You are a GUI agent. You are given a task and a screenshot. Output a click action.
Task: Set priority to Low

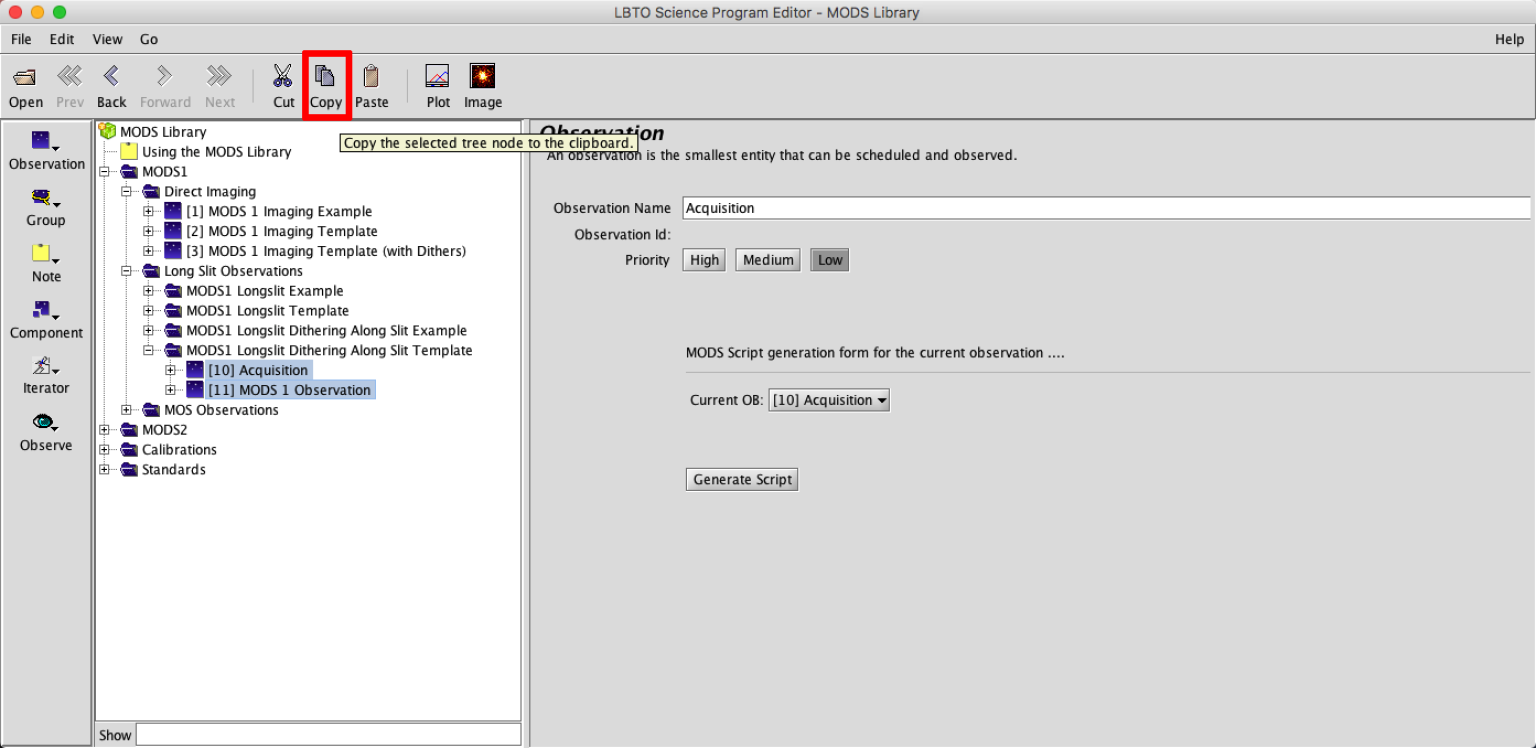pos(830,260)
